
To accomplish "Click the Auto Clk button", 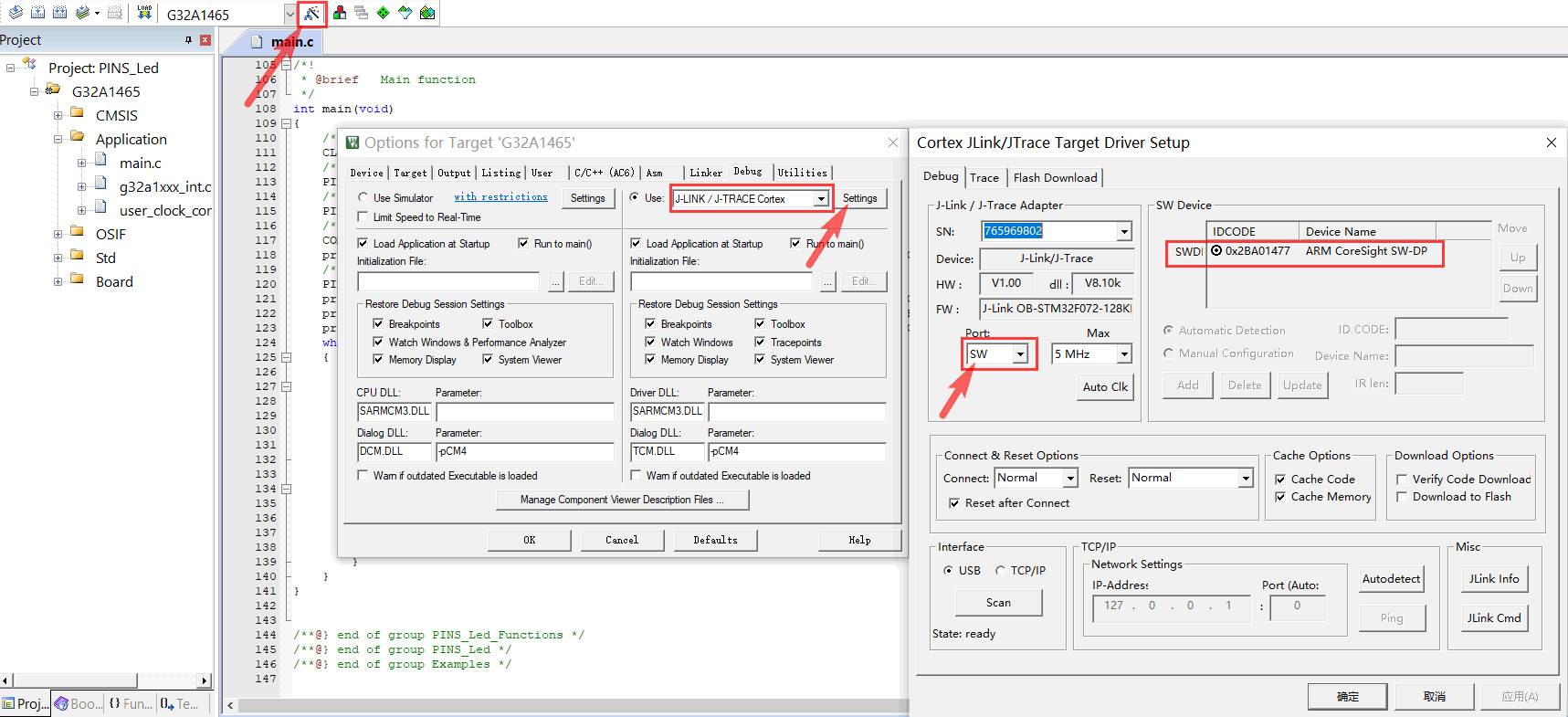I will 1105,387.
